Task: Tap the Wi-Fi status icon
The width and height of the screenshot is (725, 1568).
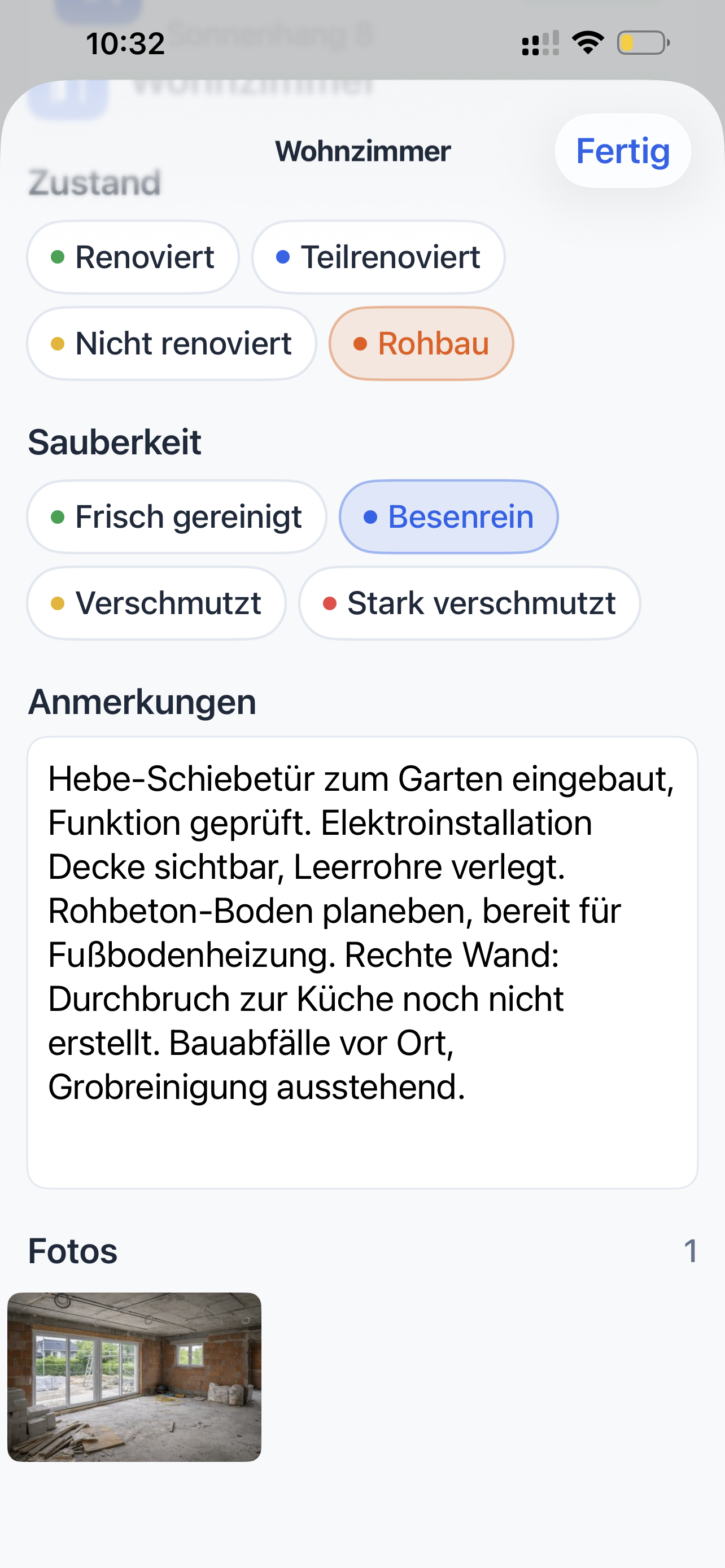Action: click(587, 43)
